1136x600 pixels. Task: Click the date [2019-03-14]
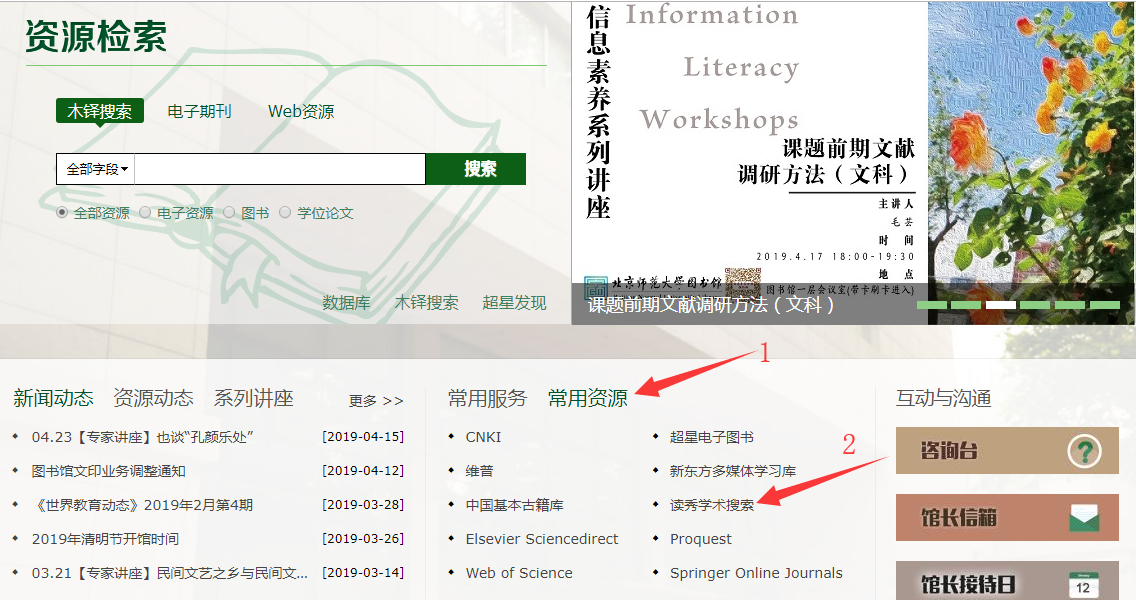(363, 572)
